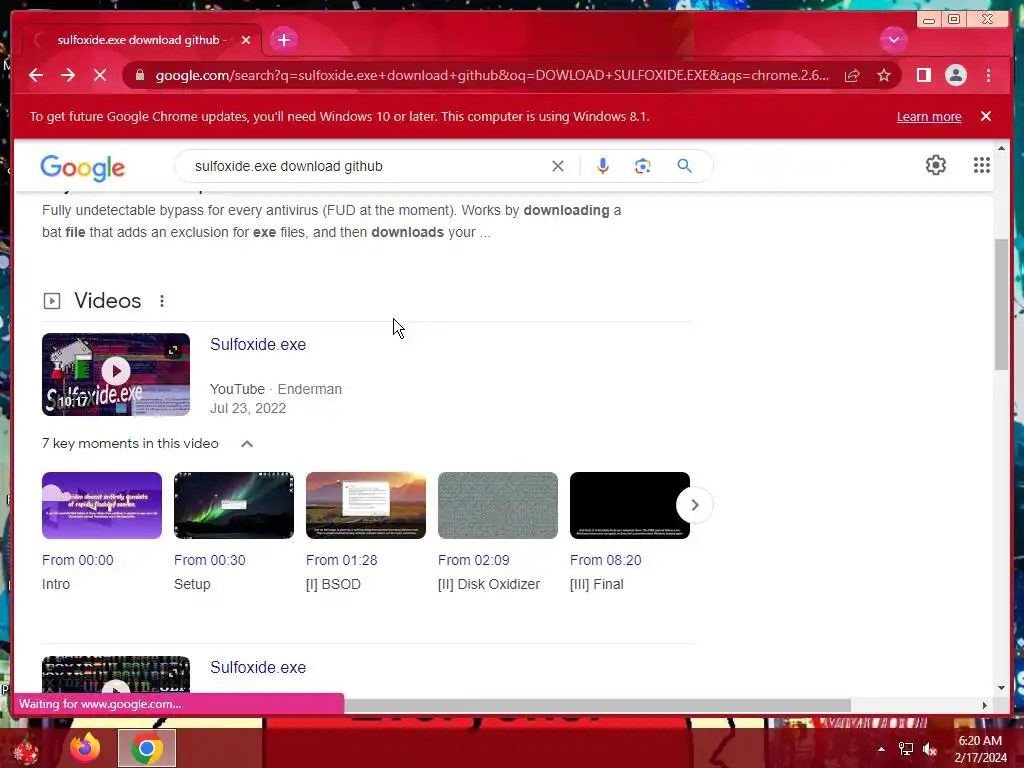
Task: Click inside the Google search box
Action: pyautogui.click(x=366, y=166)
